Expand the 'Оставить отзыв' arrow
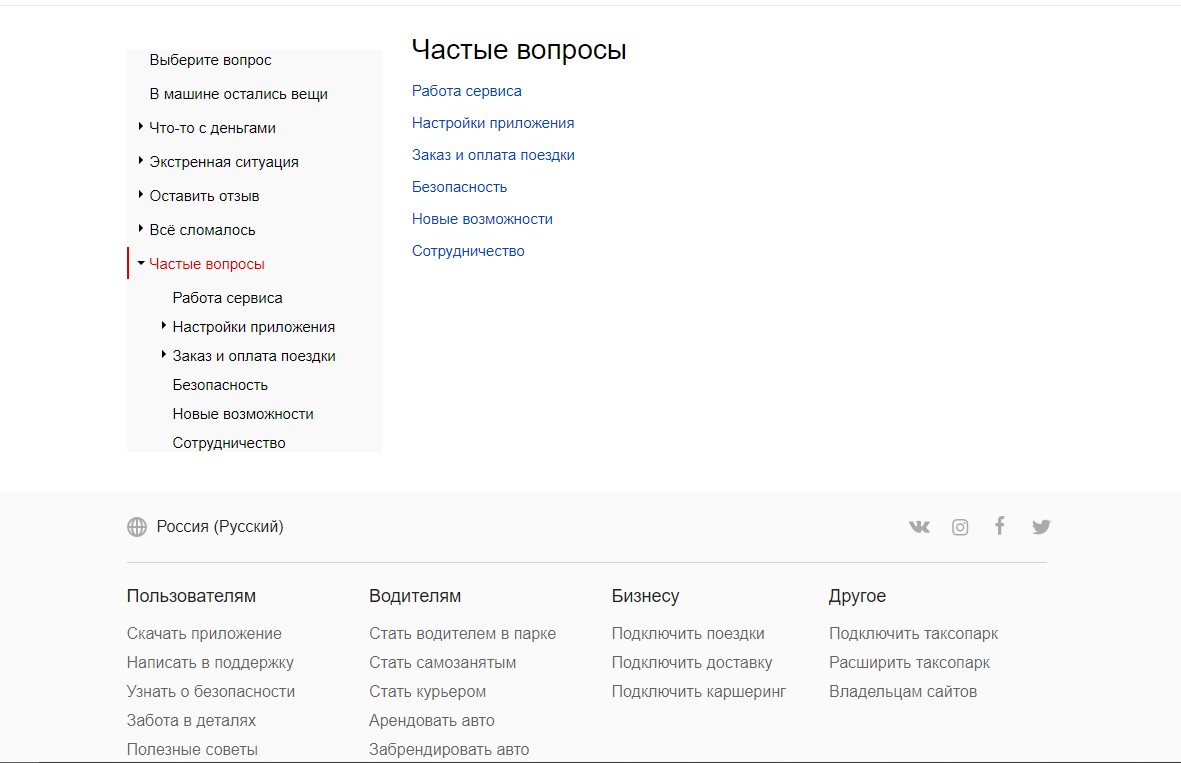 point(141,195)
